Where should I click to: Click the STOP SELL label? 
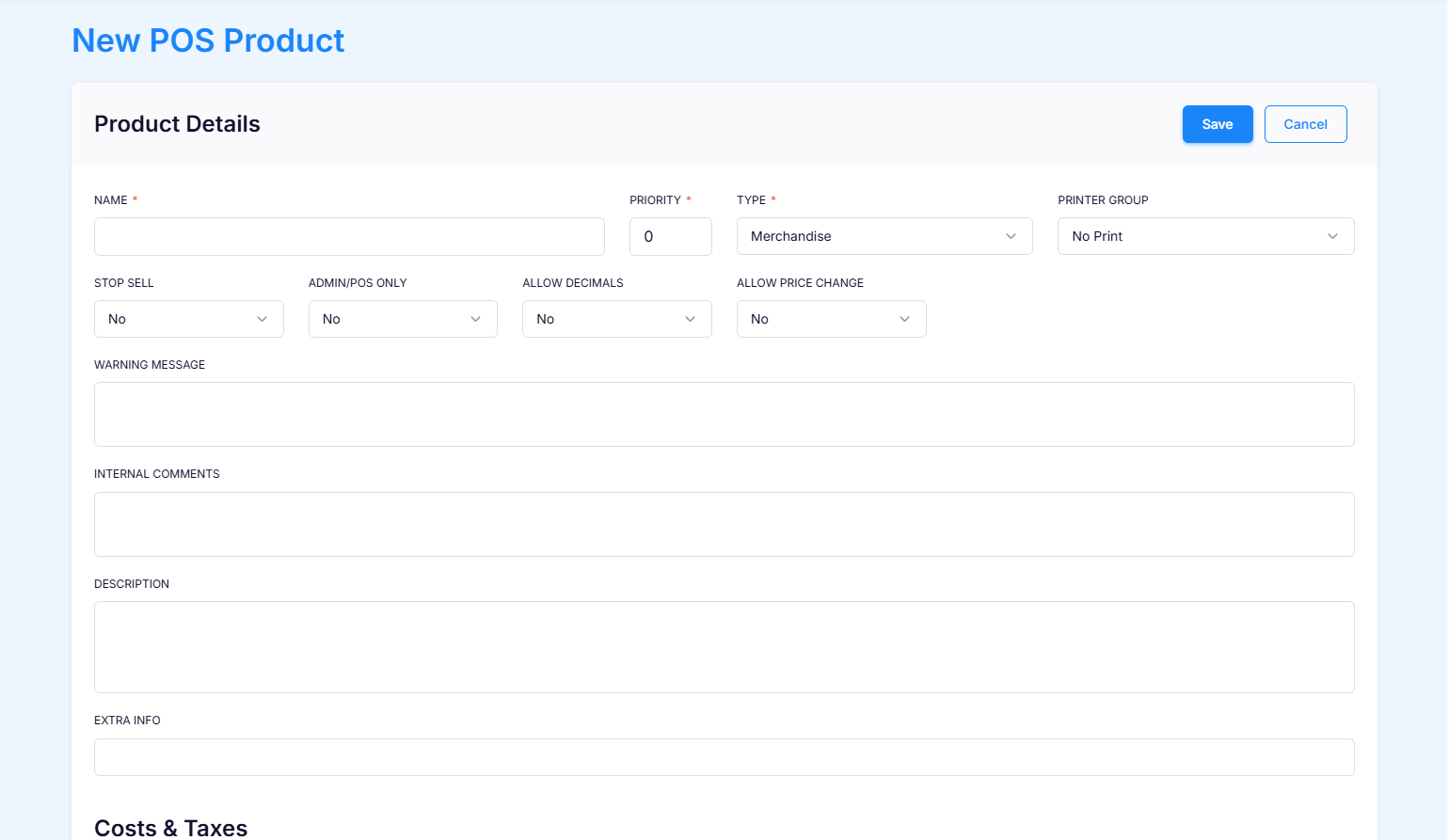point(124,283)
